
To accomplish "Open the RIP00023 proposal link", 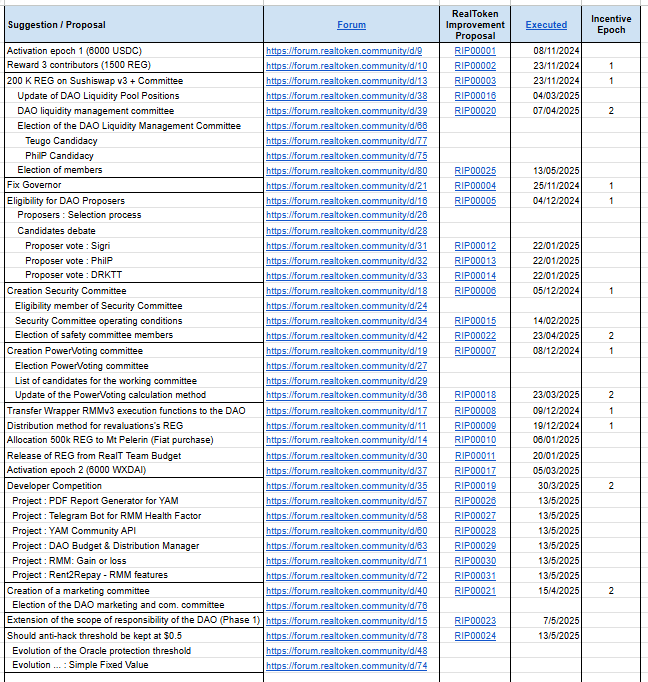I will pyautogui.click(x=475, y=621).
